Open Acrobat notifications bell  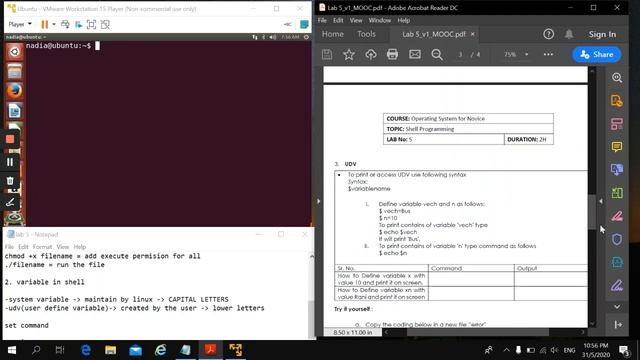pos(569,34)
